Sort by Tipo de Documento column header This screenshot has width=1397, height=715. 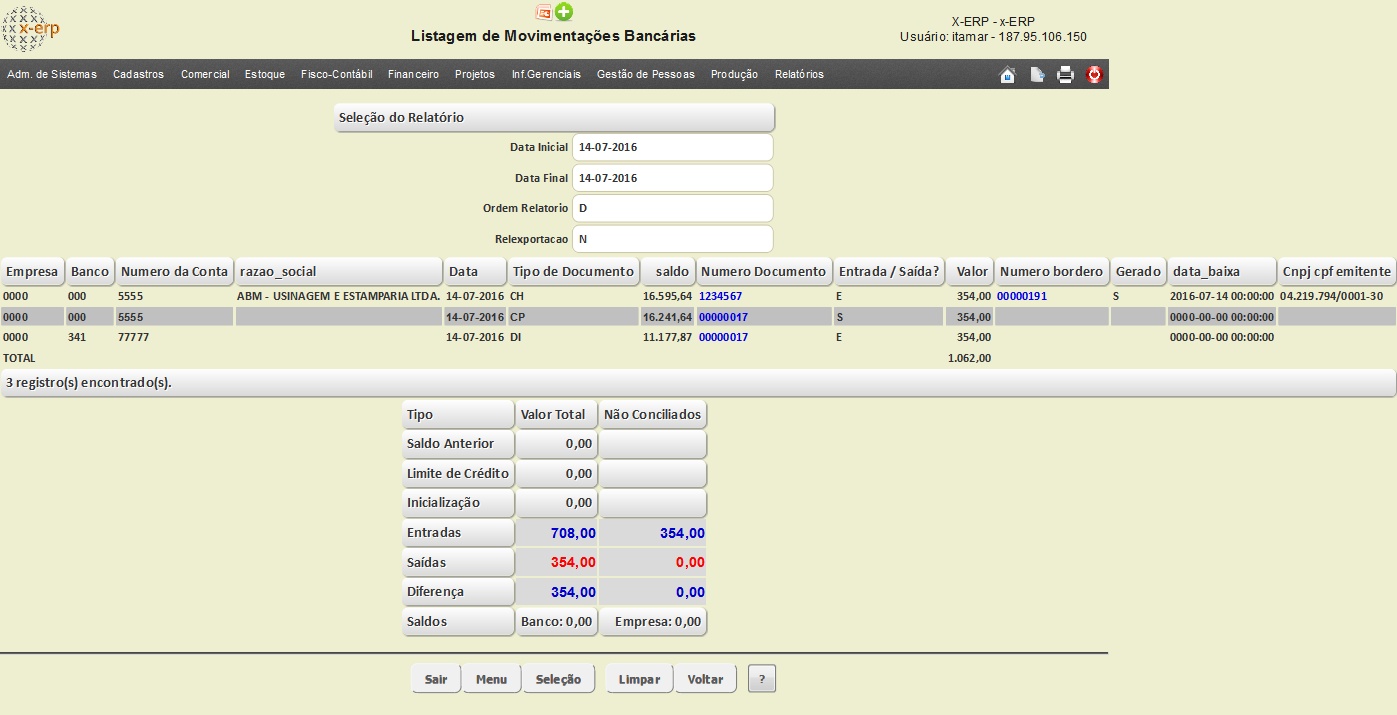click(573, 271)
